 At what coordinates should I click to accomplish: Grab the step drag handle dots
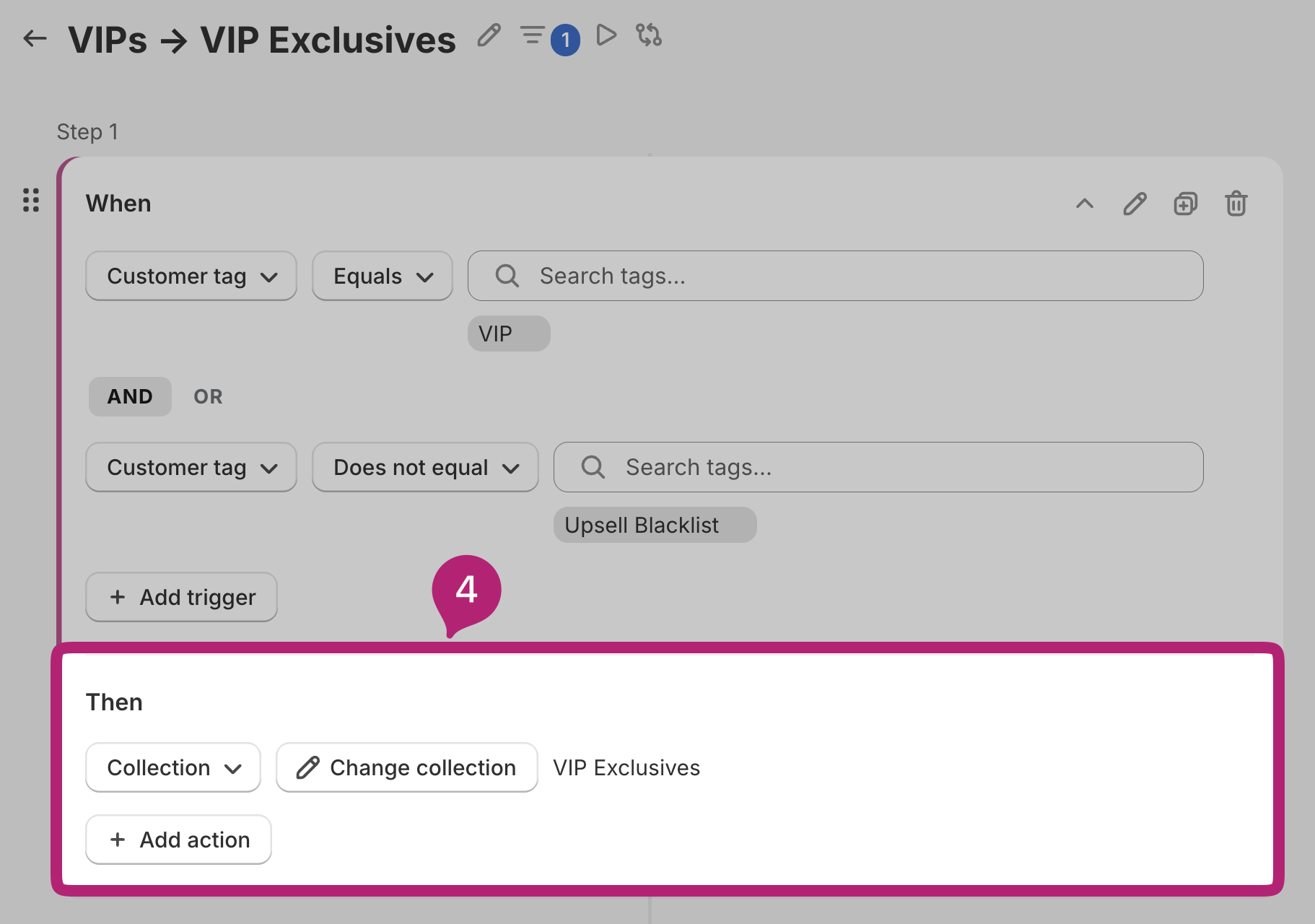[31, 200]
